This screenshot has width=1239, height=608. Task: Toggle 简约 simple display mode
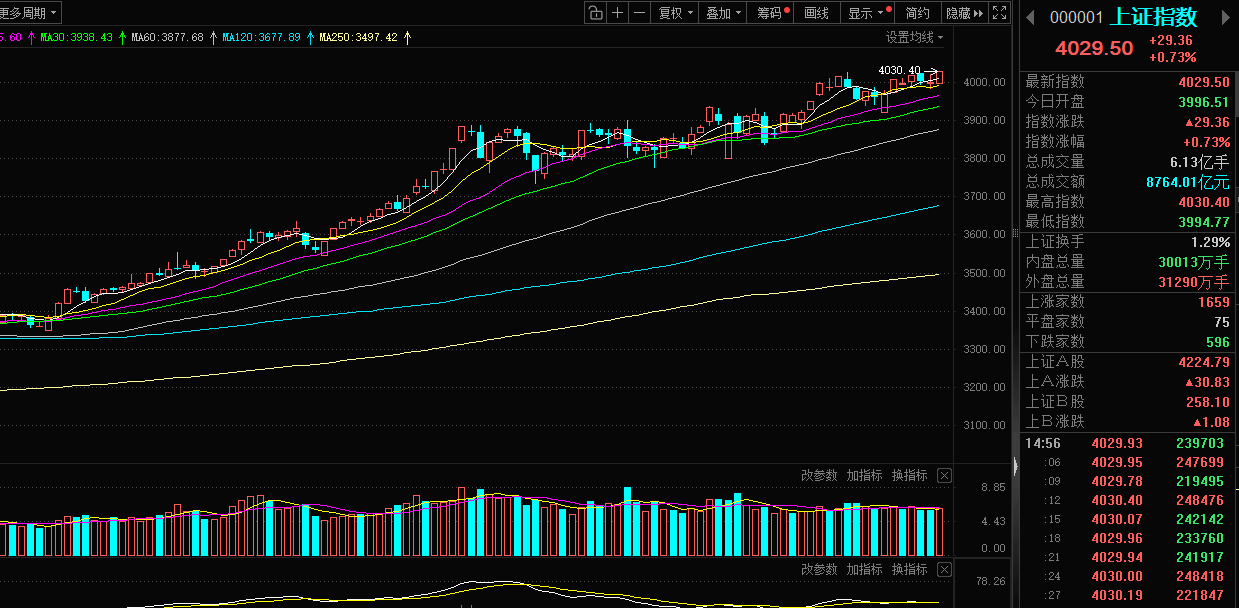tap(917, 13)
